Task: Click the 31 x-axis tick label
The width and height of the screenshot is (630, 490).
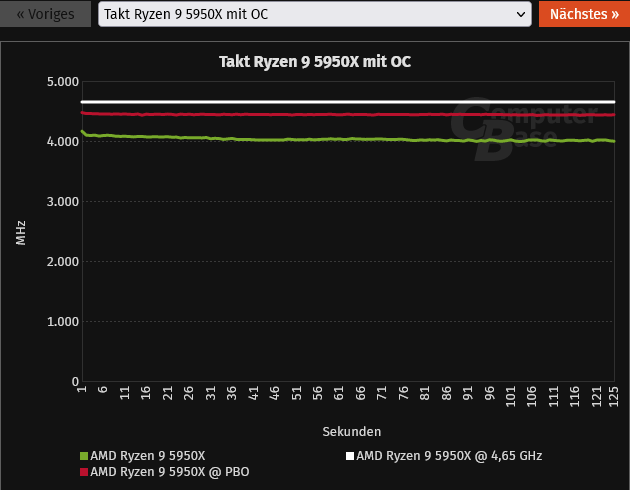Action: [210, 393]
